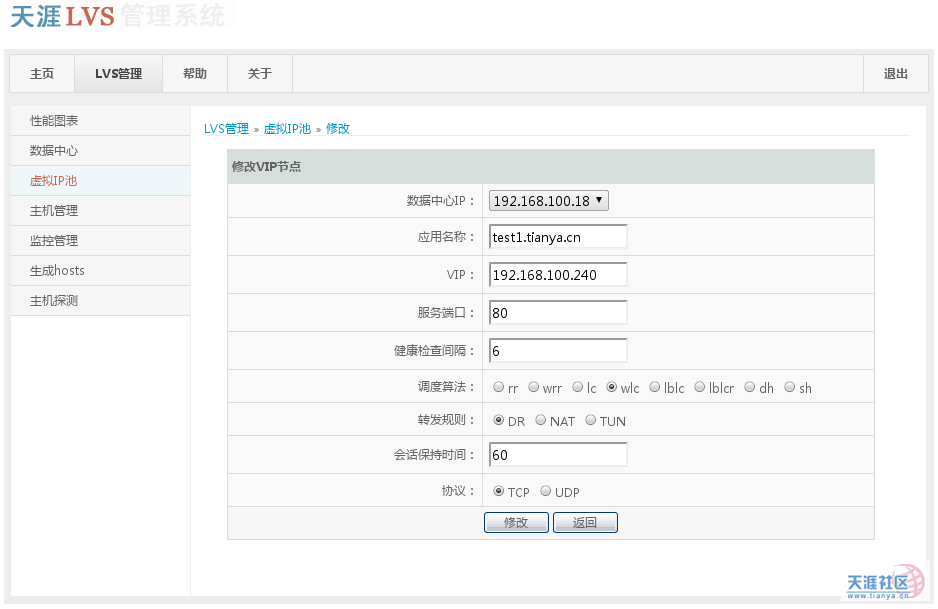
Task: Select TUN forwarding rule radio
Action: click(x=590, y=421)
